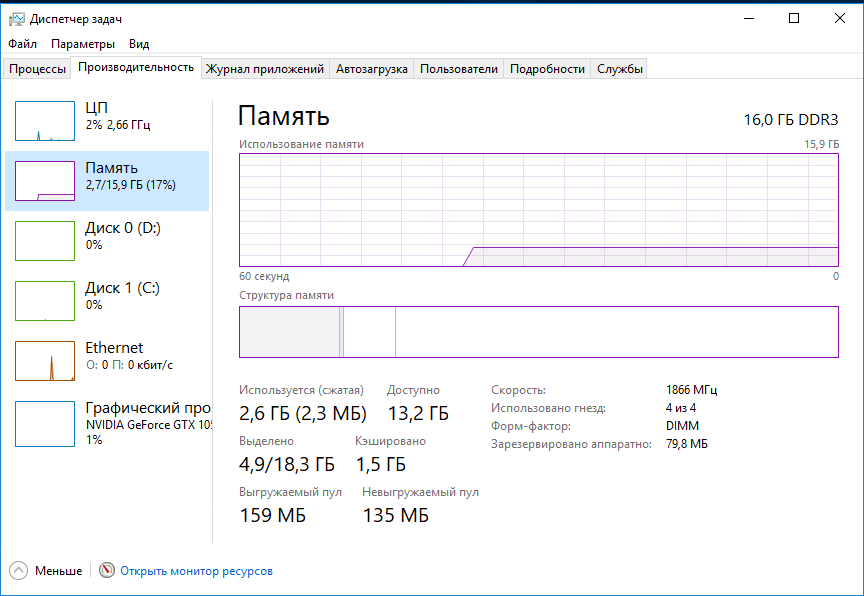Select the CPU (ЦП) mini graph thumbnail
This screenshot has height=596, width=864.
tap(45, 121)
